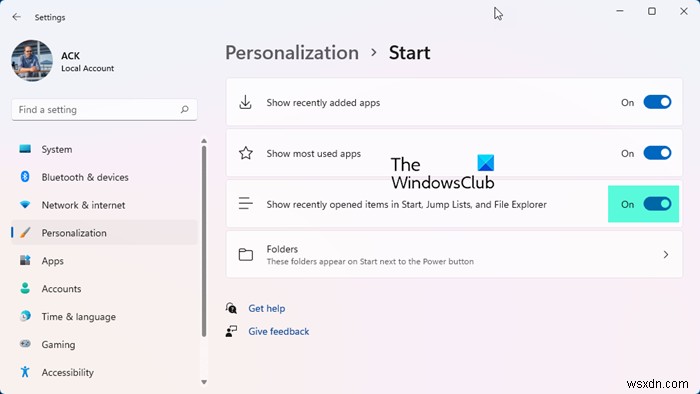
Task: Go to Gaming settings
Action: click(104, 344)
